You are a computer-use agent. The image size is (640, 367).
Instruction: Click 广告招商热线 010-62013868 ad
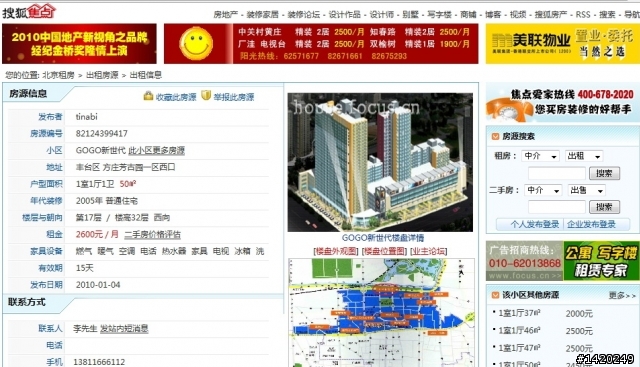click(x=524, y=261)
